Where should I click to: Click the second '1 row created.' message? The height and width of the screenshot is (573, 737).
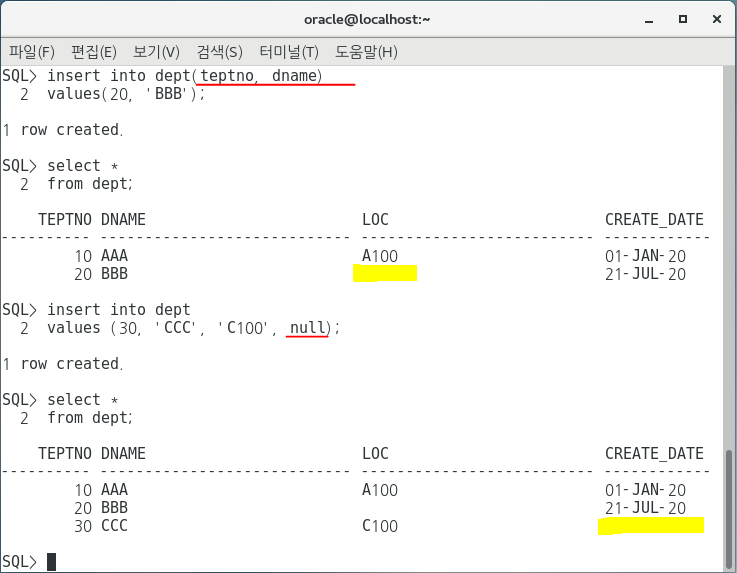pos(62,364)
